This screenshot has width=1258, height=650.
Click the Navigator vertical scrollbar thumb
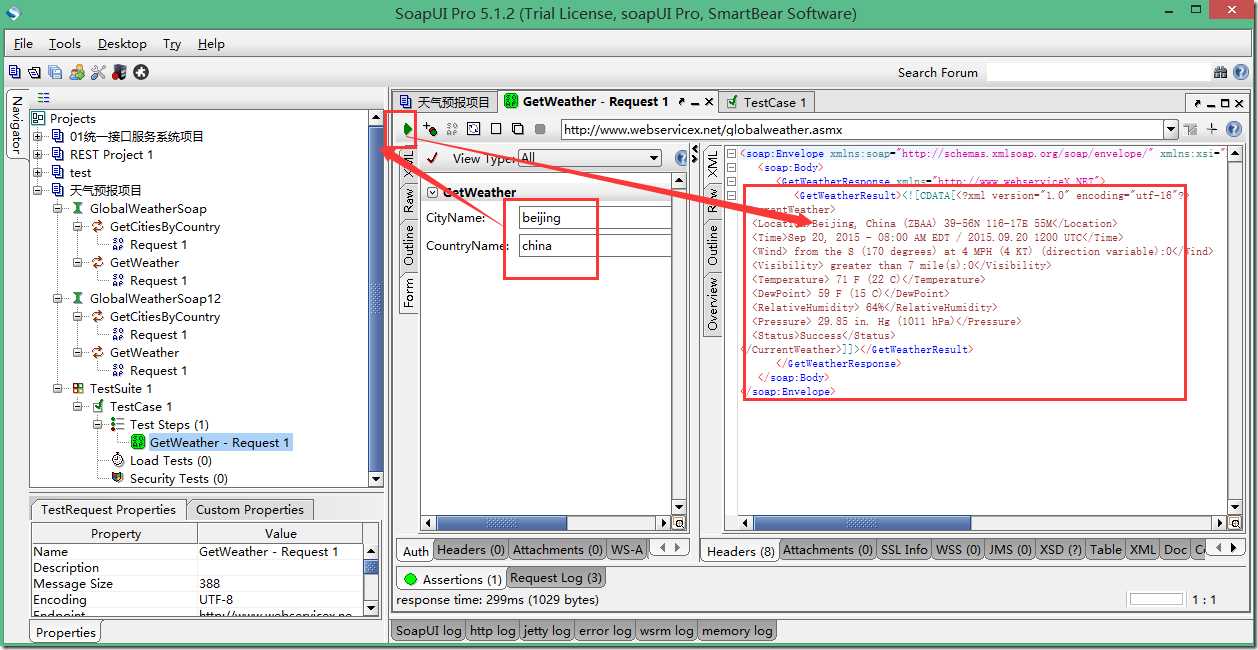[376, 298]
